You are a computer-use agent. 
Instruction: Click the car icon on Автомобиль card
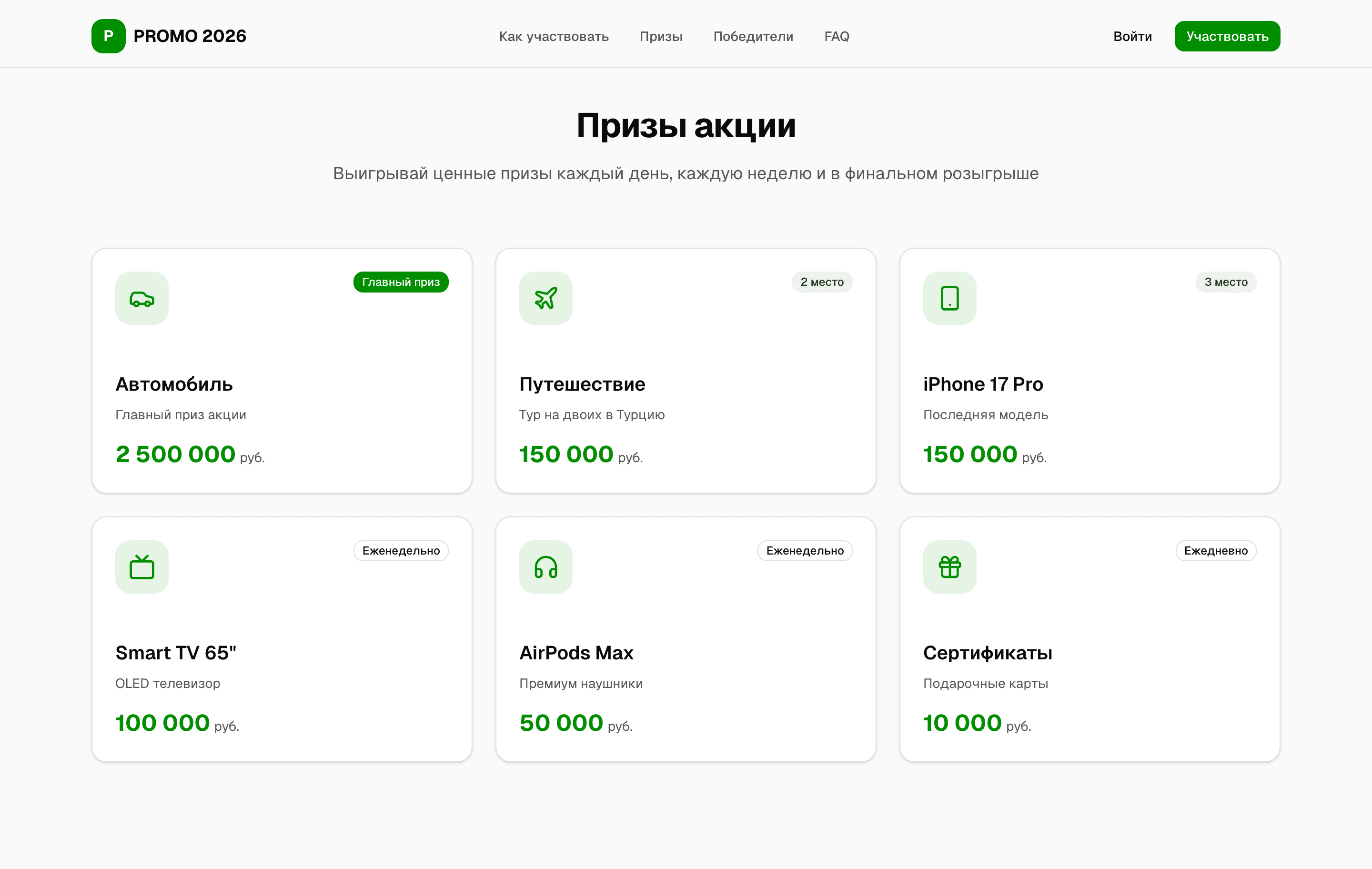142,298
